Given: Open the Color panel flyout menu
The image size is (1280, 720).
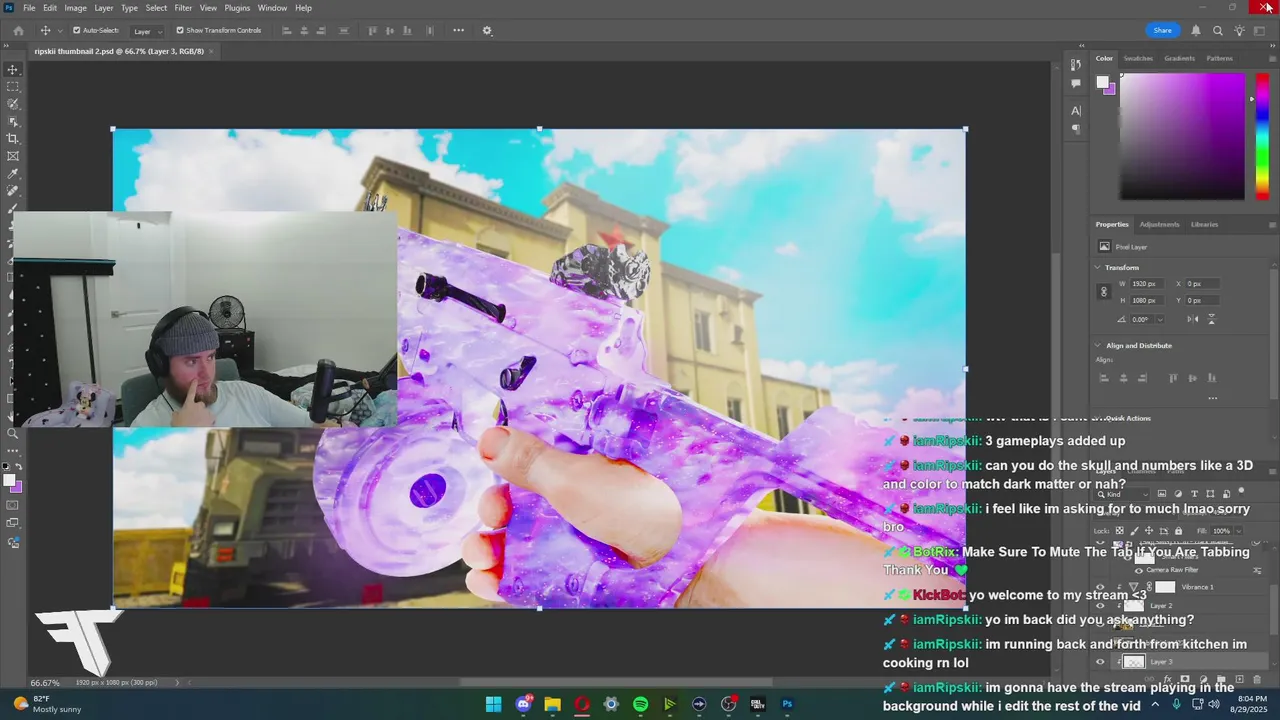Looking at the screenshot, I should pyautogui.click(x=1271, y=58).
